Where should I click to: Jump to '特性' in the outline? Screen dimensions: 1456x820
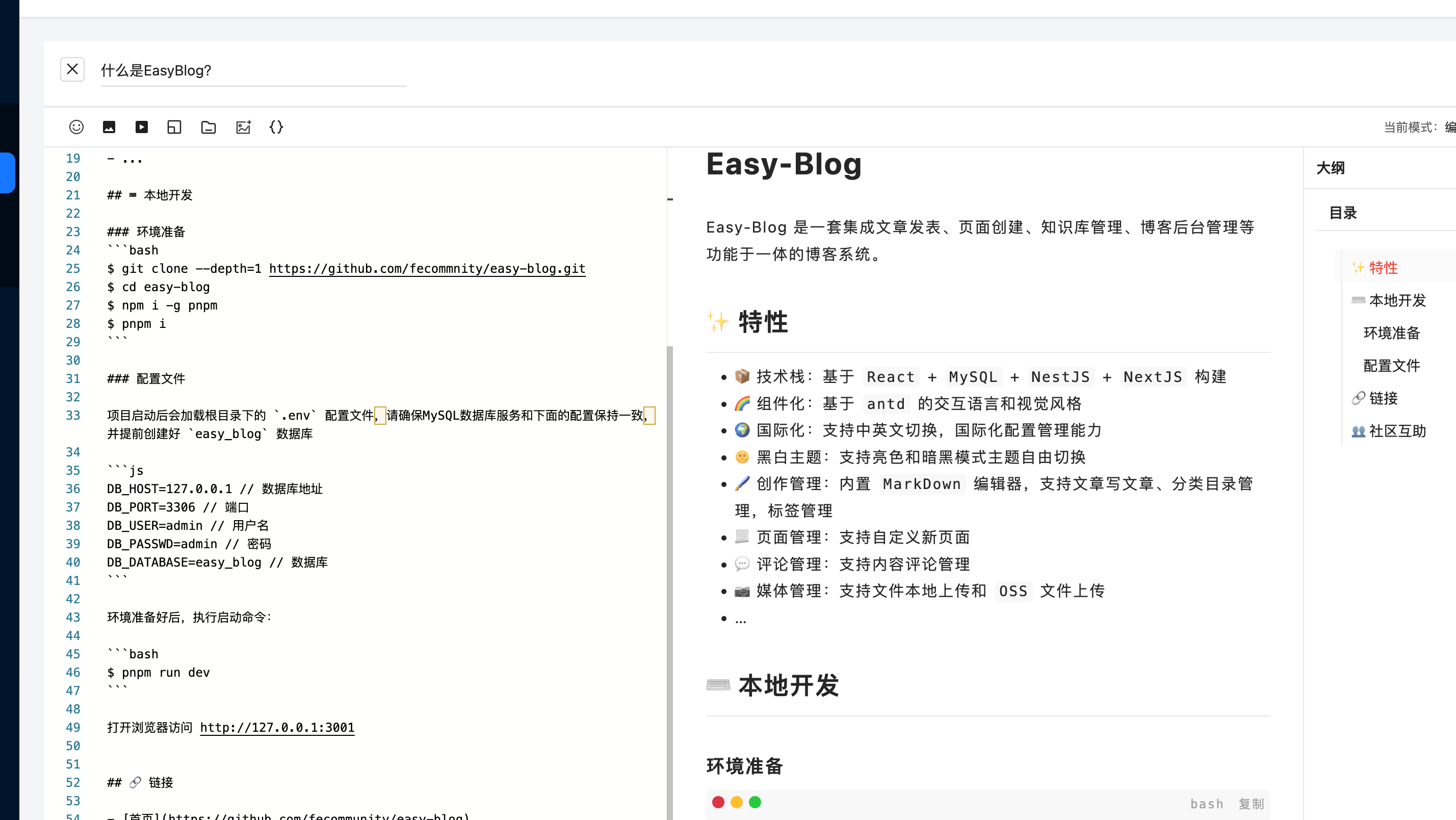pyautogui.click(x=1383, y=268)
